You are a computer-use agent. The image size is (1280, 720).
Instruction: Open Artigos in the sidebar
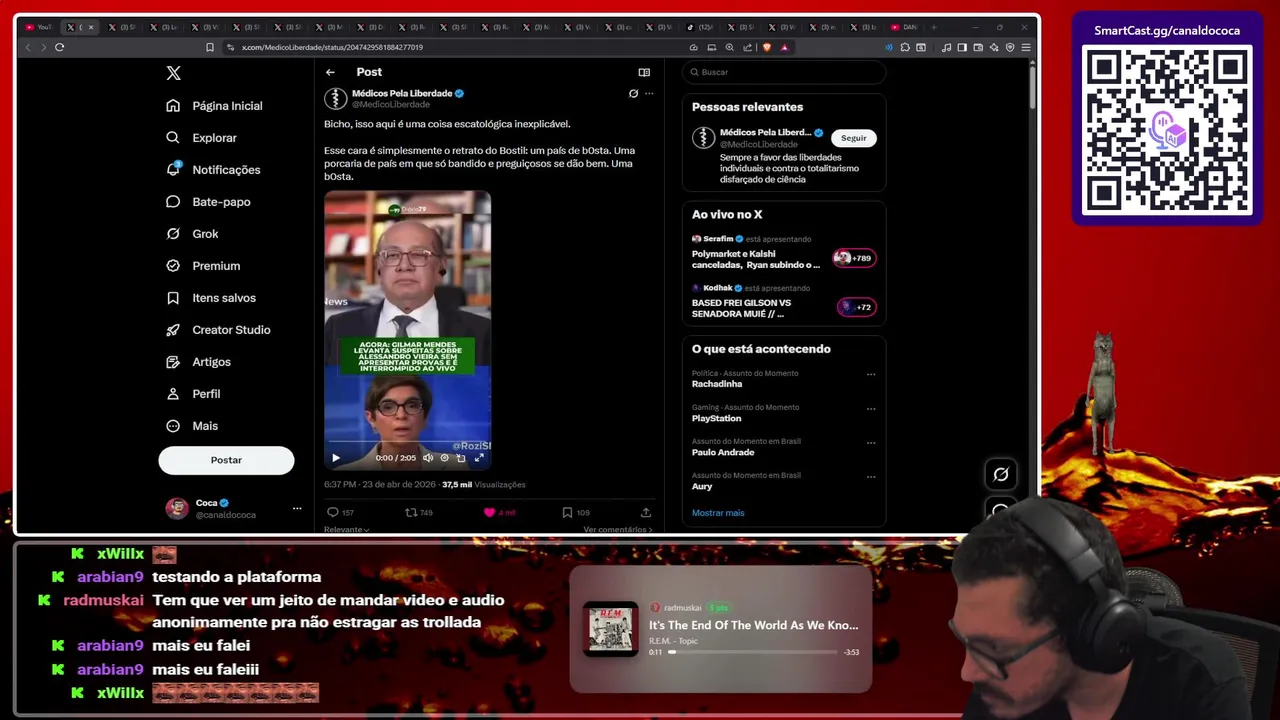click(198, 362)
